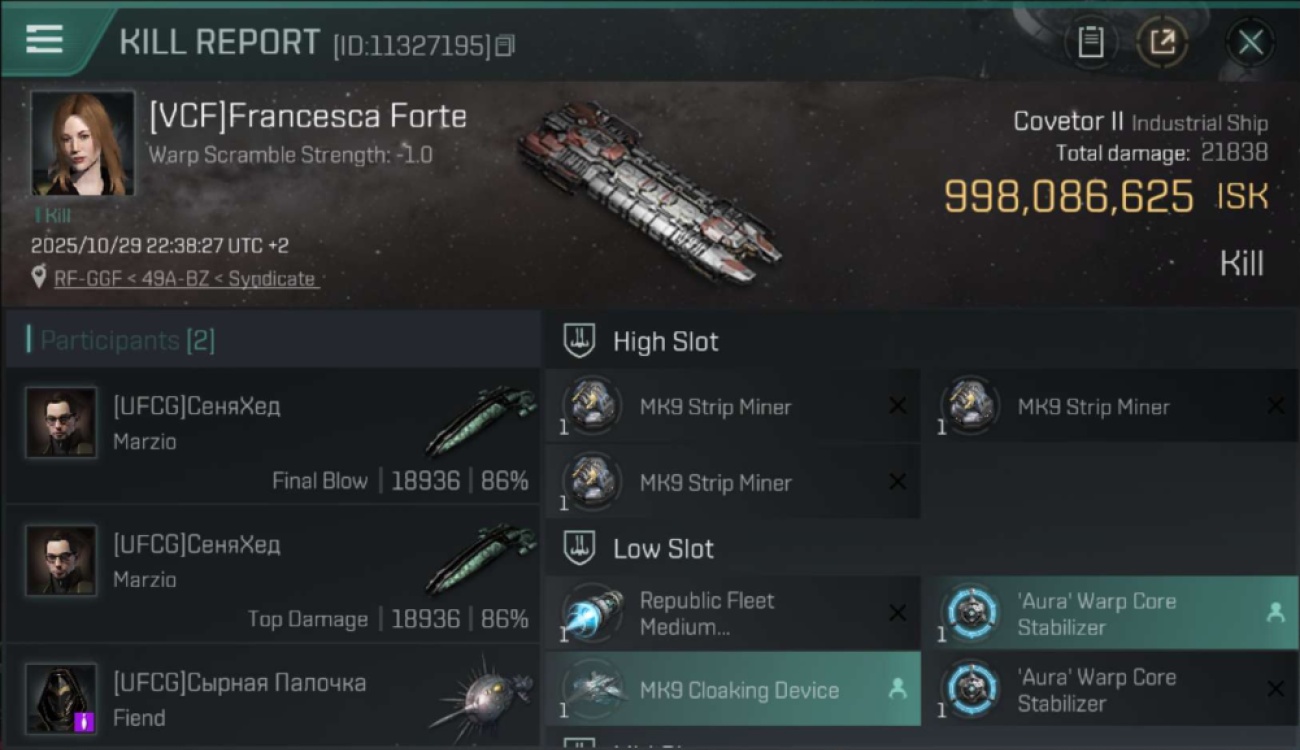Close the kill report window

(x=1250, y=42)
